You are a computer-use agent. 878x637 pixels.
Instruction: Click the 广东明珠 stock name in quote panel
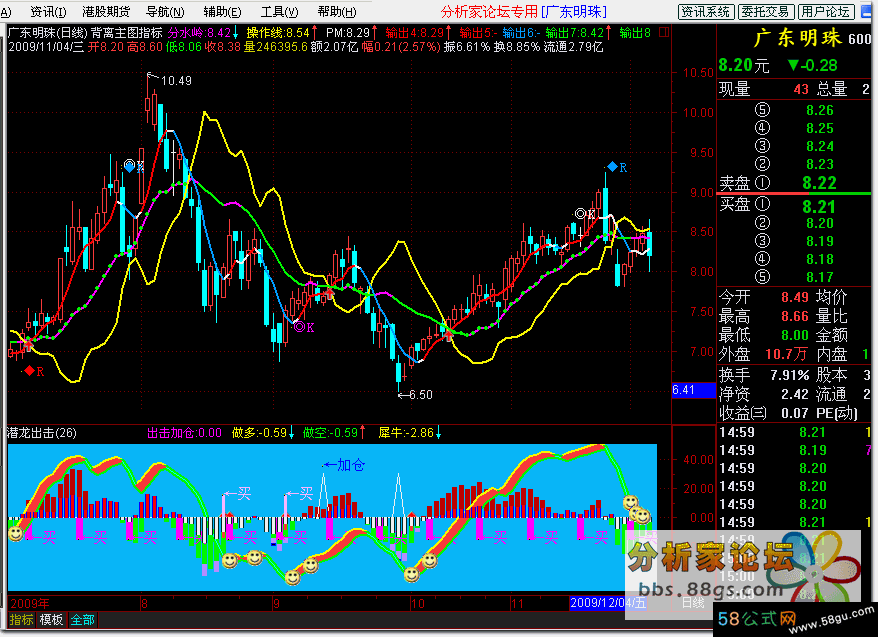pyautogui.click(x=798, y=38)
